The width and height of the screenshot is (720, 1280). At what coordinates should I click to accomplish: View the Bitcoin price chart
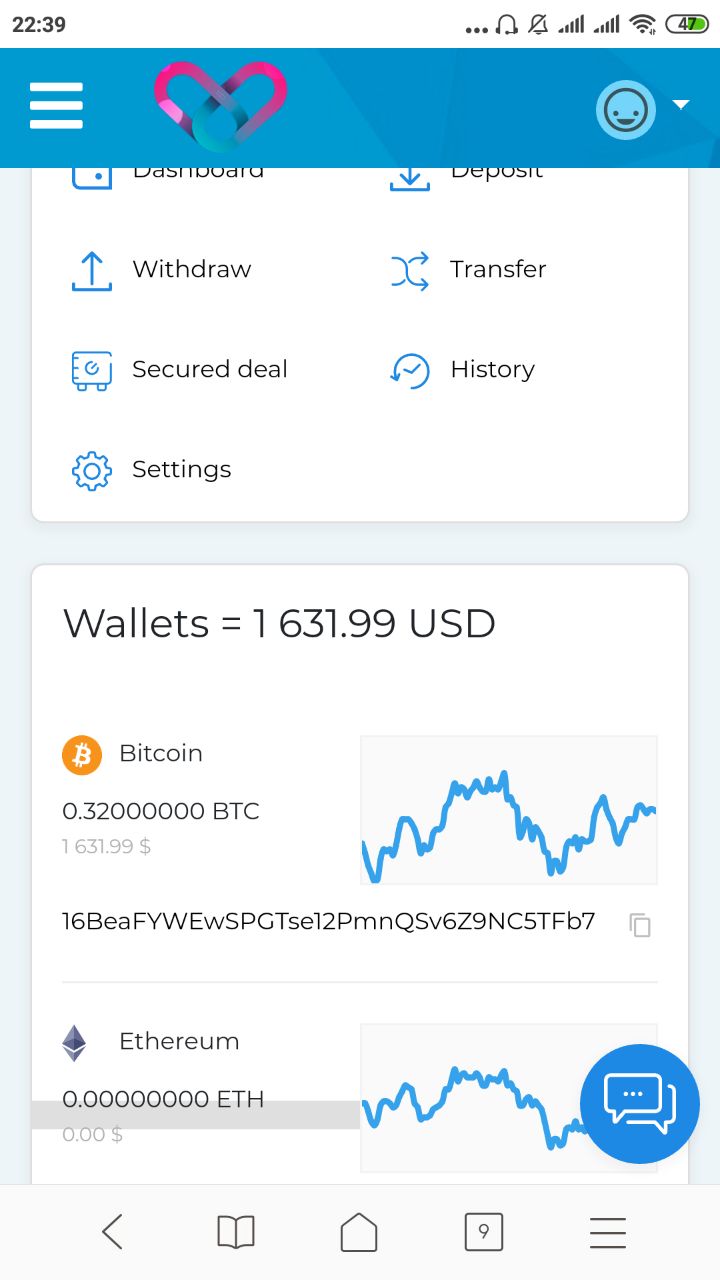(508, 810)
